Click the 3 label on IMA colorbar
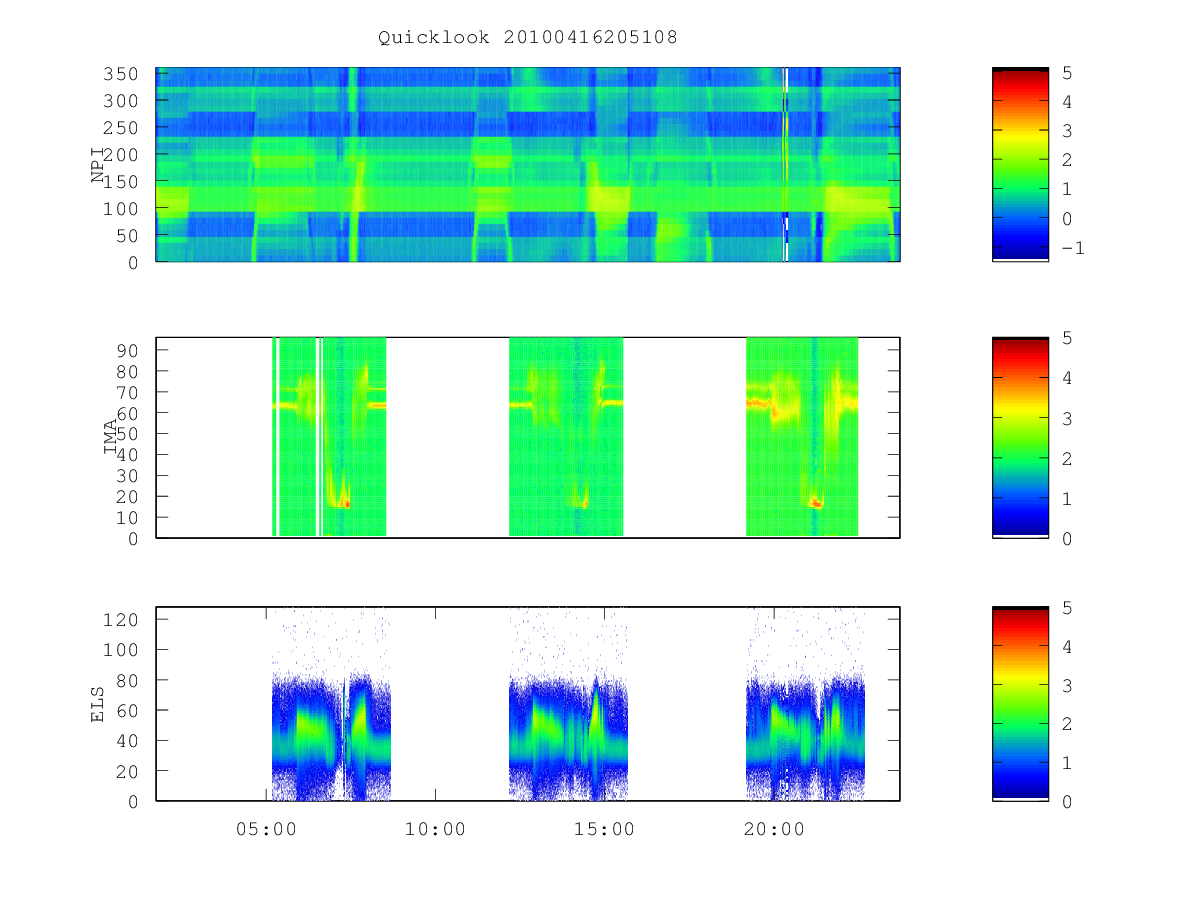Screen dimensions: 1200x900 click(x=1067, y=418)
